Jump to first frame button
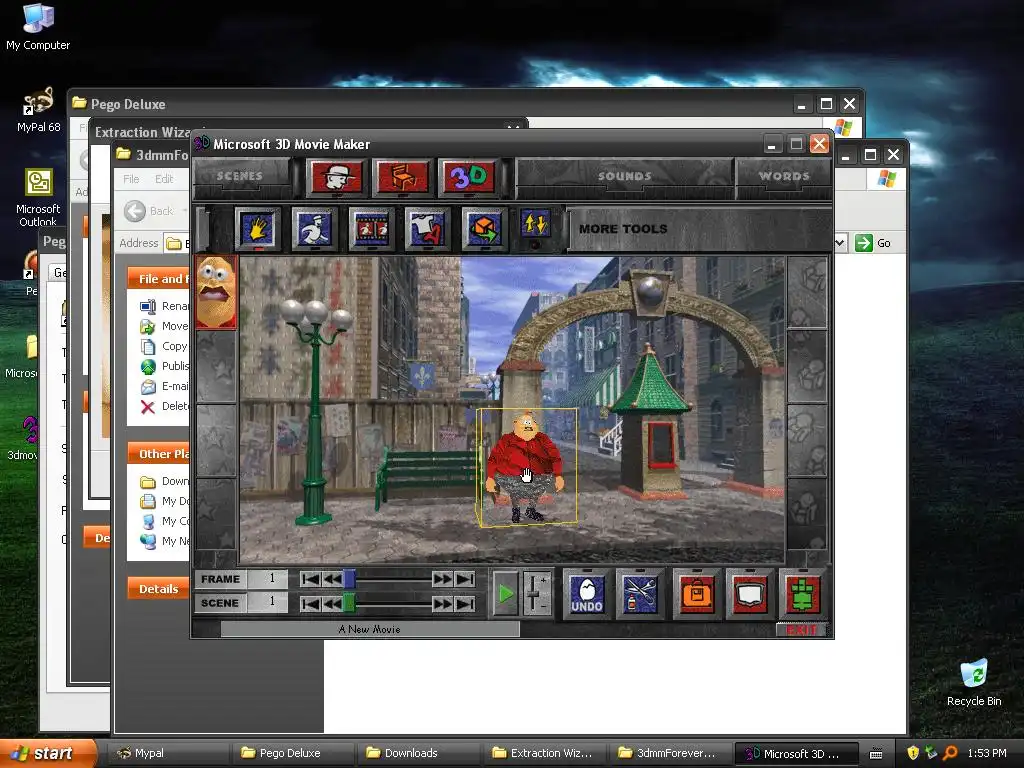1024x768 pixels. pos(311,579)
